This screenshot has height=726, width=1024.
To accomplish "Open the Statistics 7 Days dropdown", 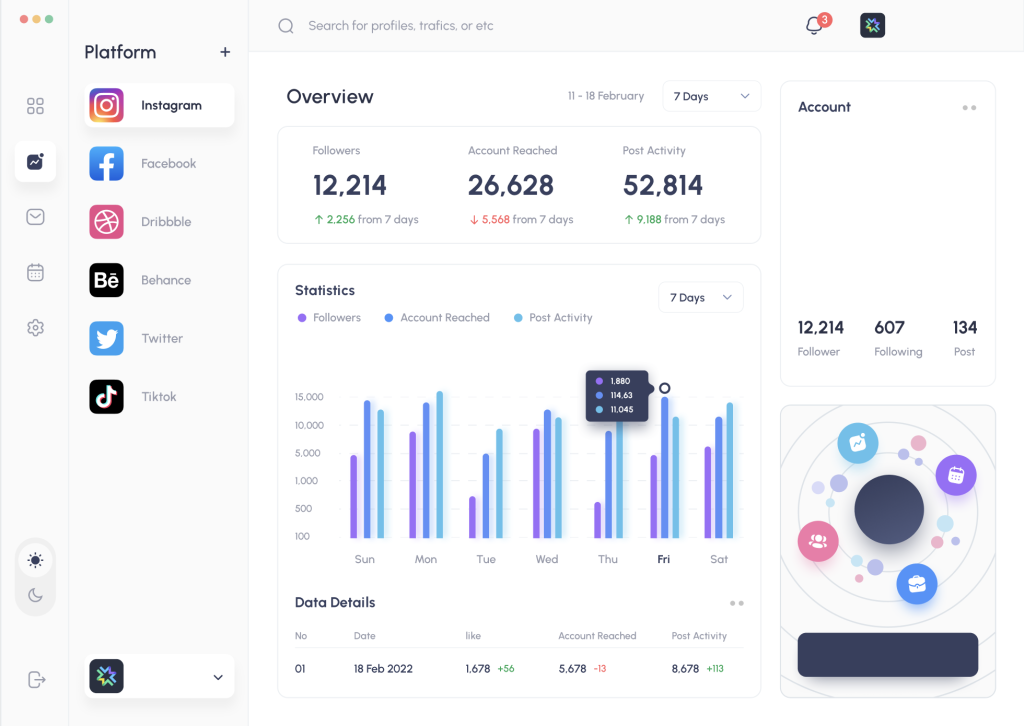I will (700, 298).
